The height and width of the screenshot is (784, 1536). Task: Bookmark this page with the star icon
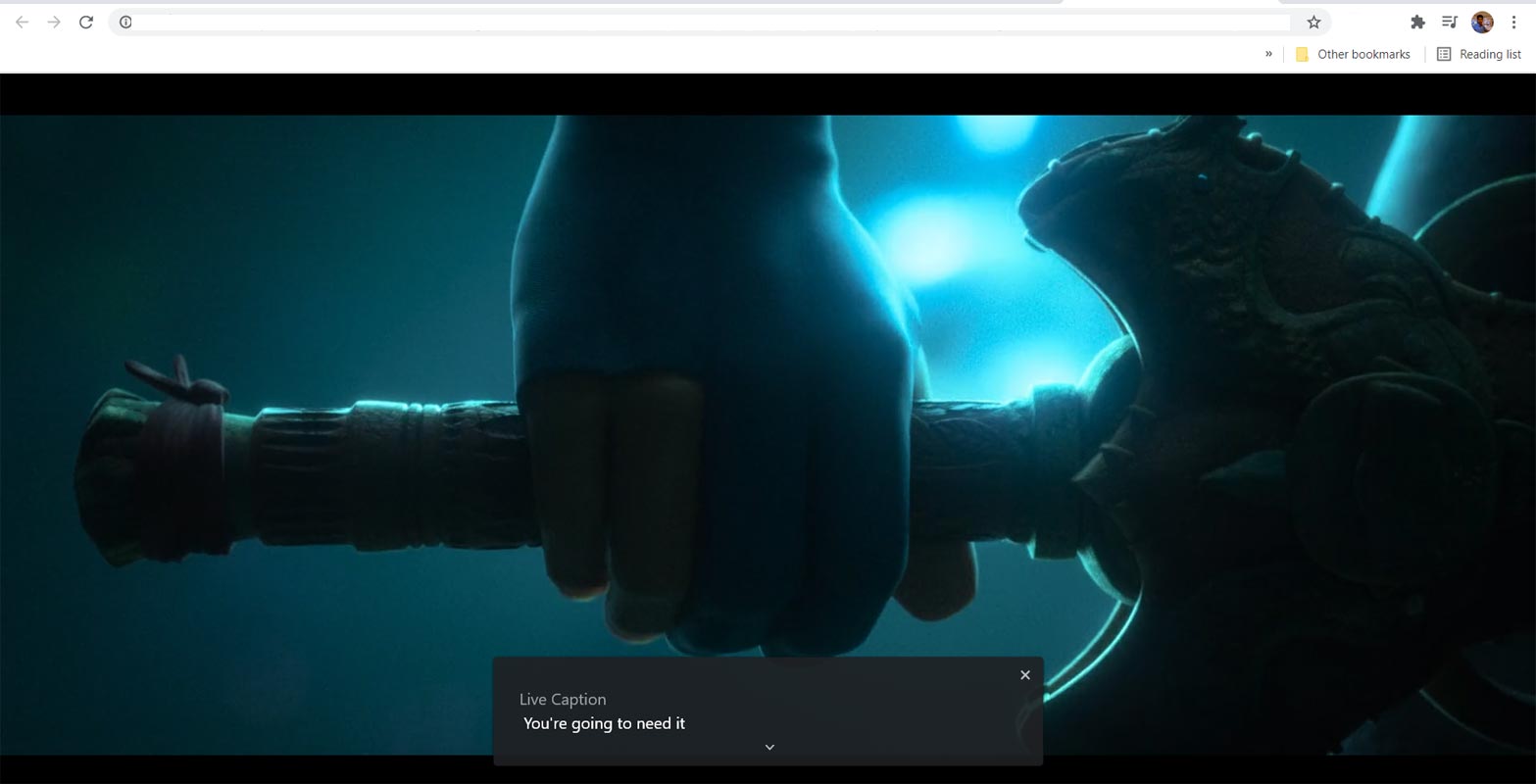tap(1313, 23)
